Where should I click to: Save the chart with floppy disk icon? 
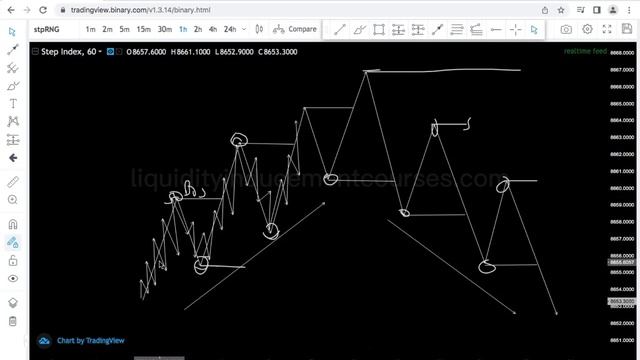click(x=627, y=29)
